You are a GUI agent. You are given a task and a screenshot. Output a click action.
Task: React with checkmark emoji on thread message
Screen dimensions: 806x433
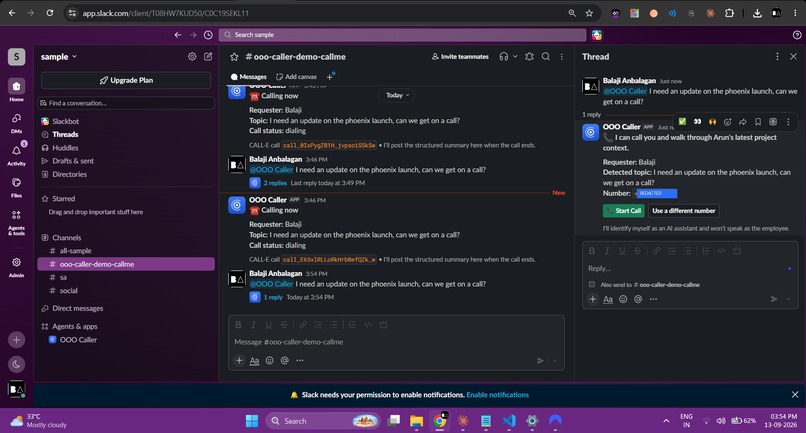[x=682, y=122]
